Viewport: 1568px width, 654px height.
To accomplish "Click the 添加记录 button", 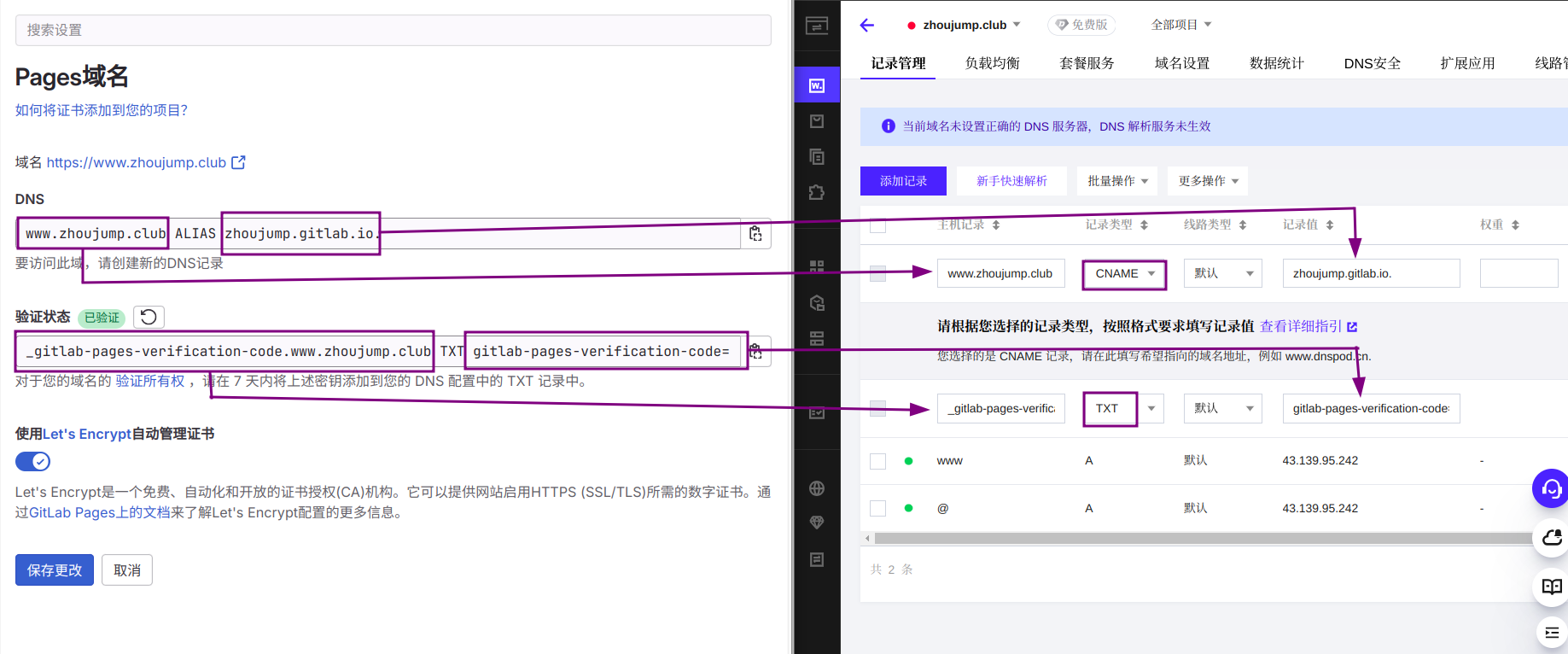I will tap(903, 181).
